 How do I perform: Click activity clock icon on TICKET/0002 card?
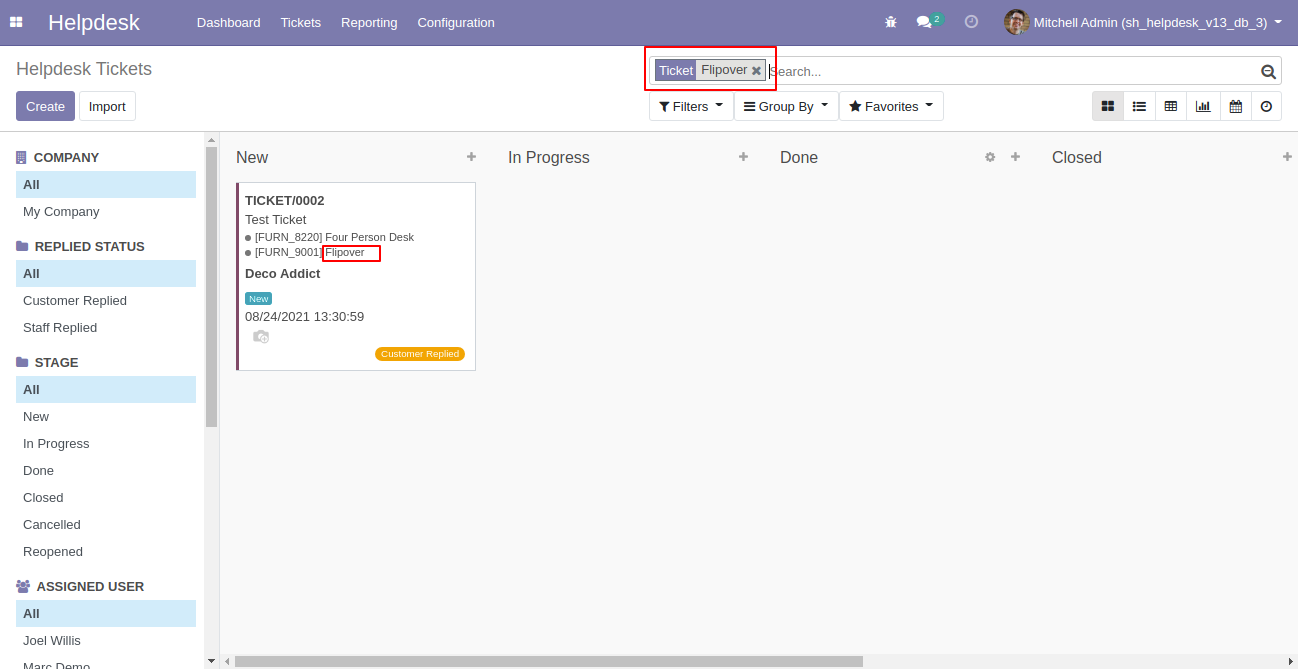[x=261, y=337]
